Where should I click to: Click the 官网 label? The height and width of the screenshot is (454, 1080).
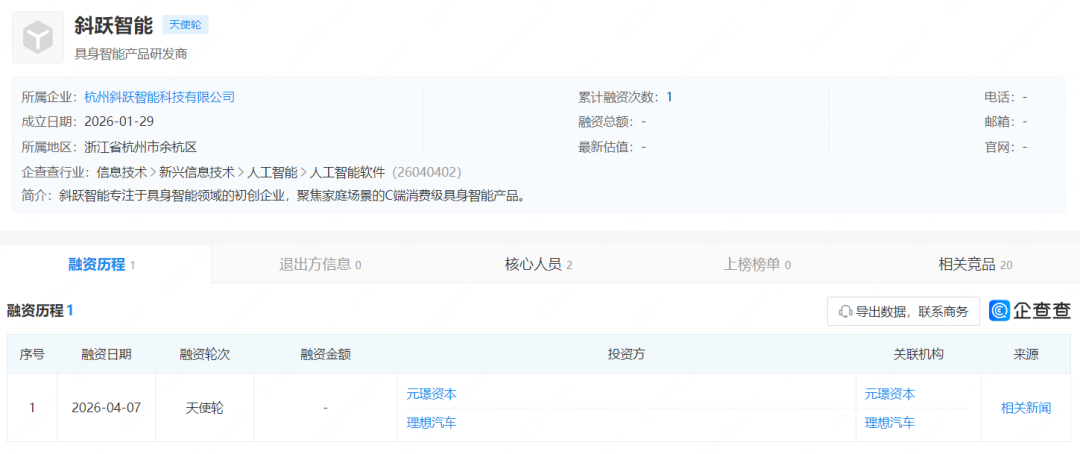(1000, 147)
